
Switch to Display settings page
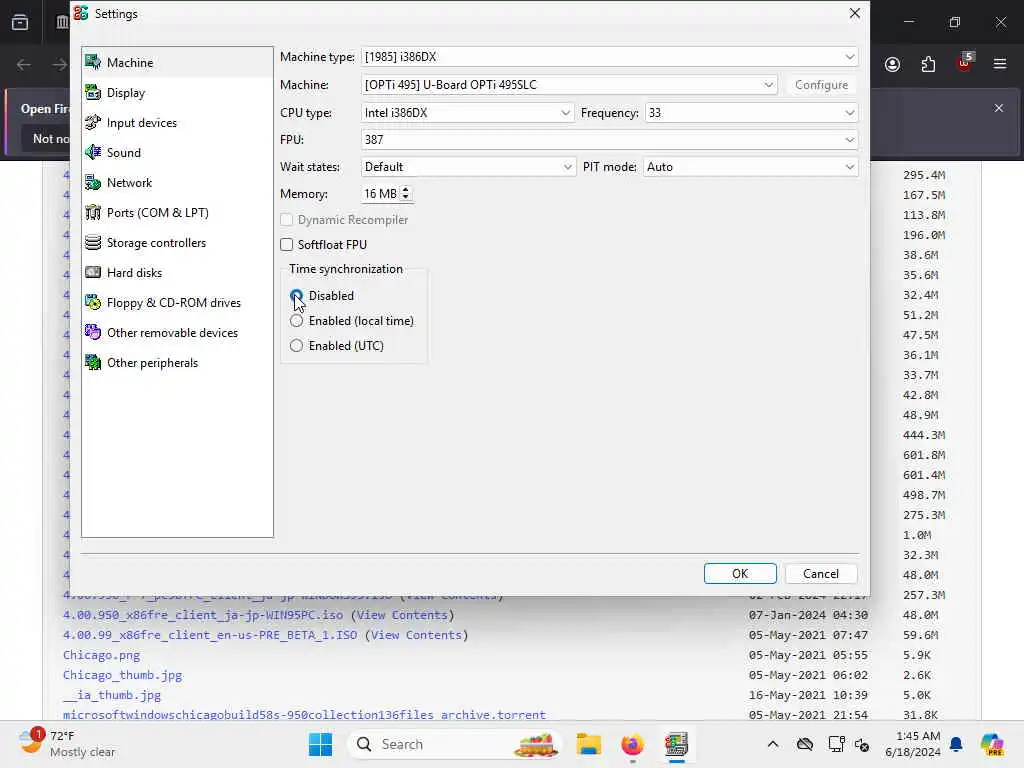coord(177,93)
